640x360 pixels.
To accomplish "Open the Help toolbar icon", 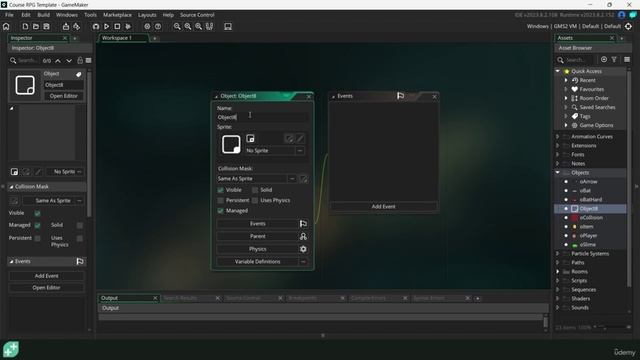I will click(158, 27).
